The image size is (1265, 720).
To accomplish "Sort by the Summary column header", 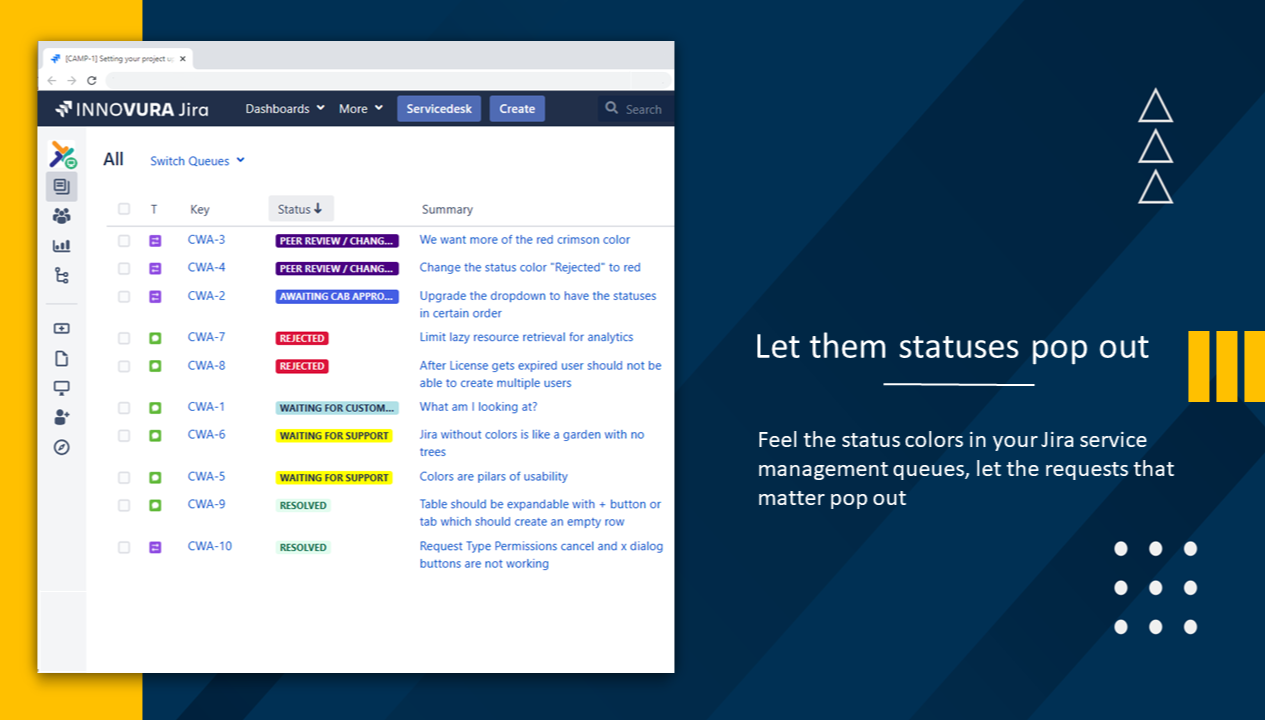I will coord(447,210).
